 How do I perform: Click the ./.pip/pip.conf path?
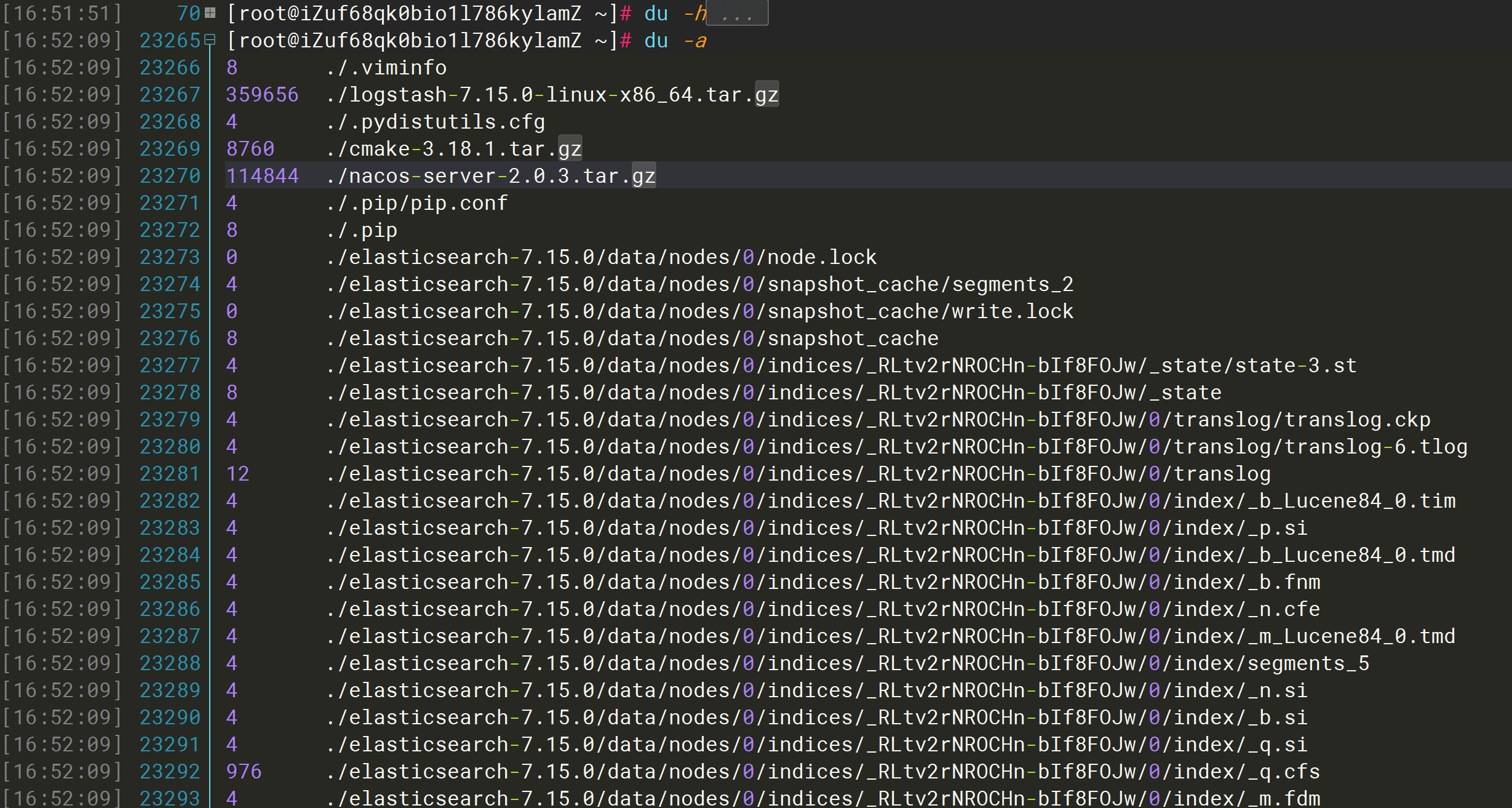click(417, 203)
